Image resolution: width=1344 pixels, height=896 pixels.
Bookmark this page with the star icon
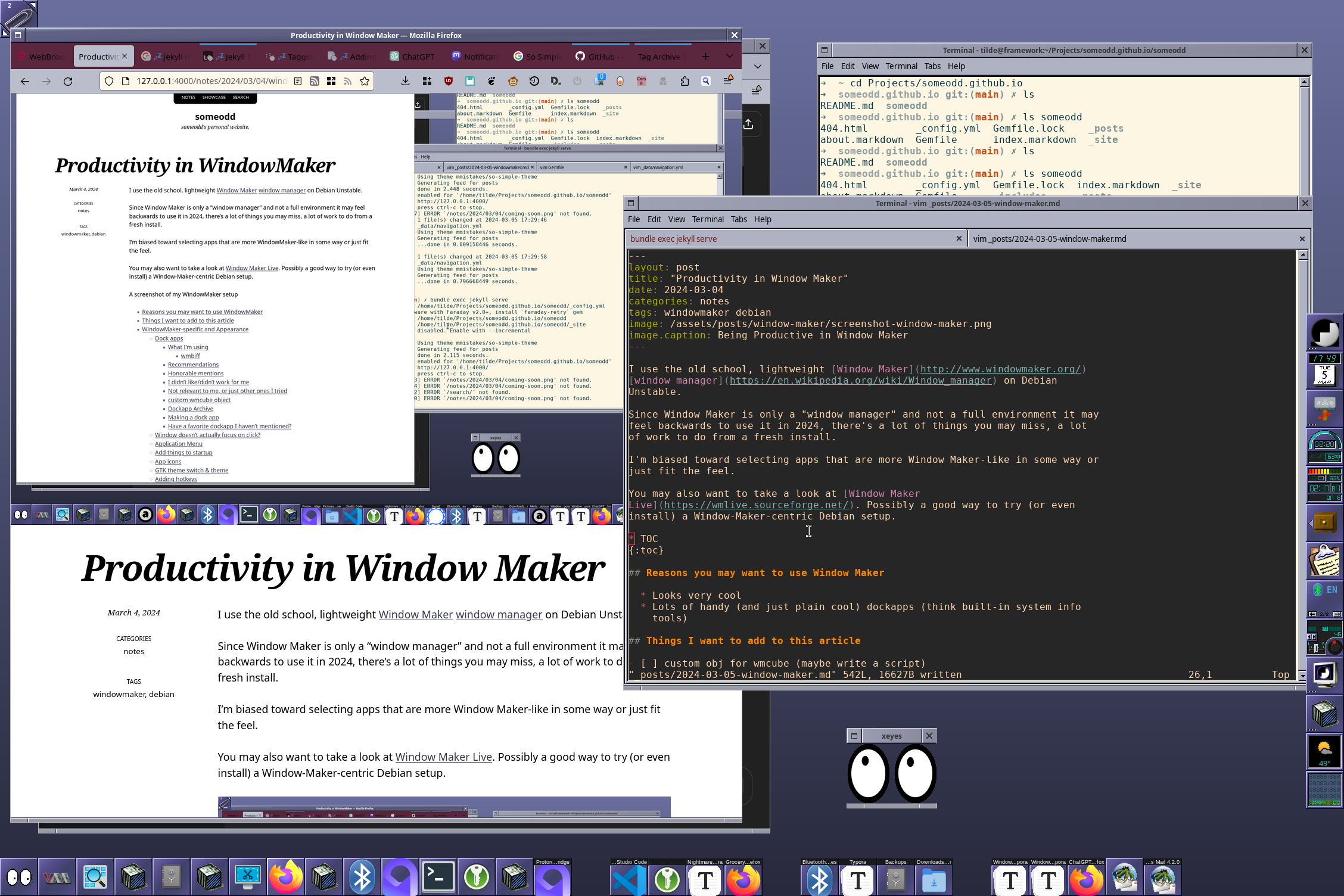(x=365, y=81)
